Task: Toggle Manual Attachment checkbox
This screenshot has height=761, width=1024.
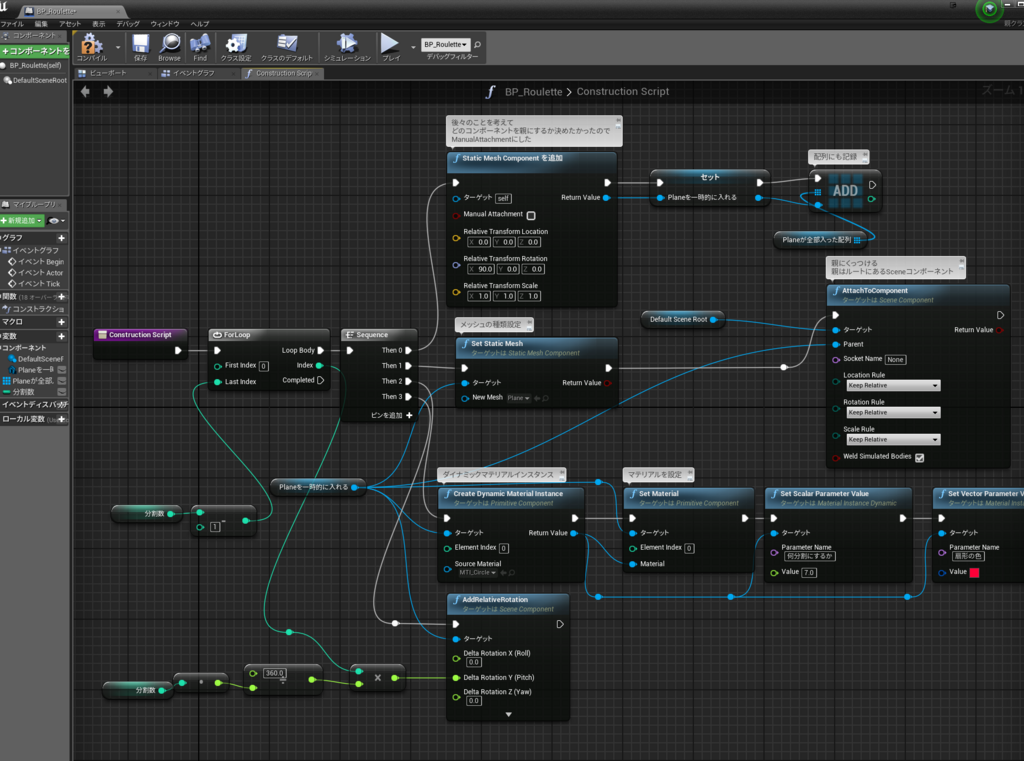Action: tap(531, 216)
